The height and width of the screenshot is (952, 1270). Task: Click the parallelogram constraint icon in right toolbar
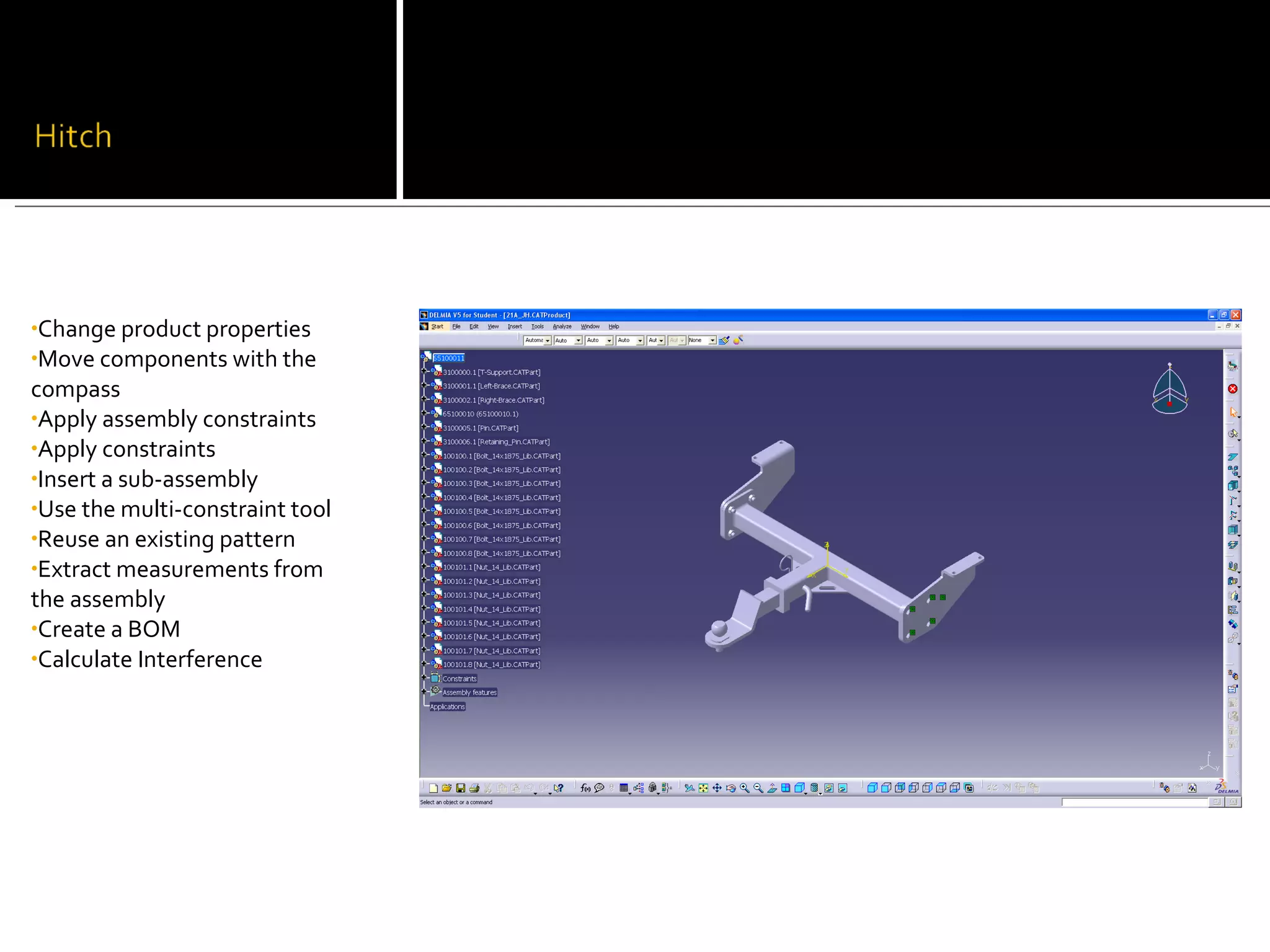tap(1233, 457)
